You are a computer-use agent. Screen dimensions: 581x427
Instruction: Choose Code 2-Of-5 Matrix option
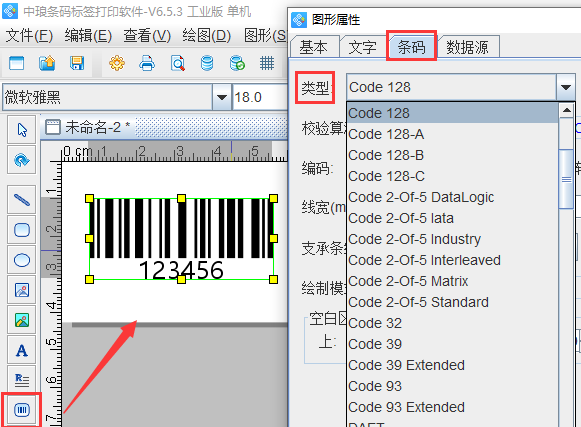click(453, 281)
